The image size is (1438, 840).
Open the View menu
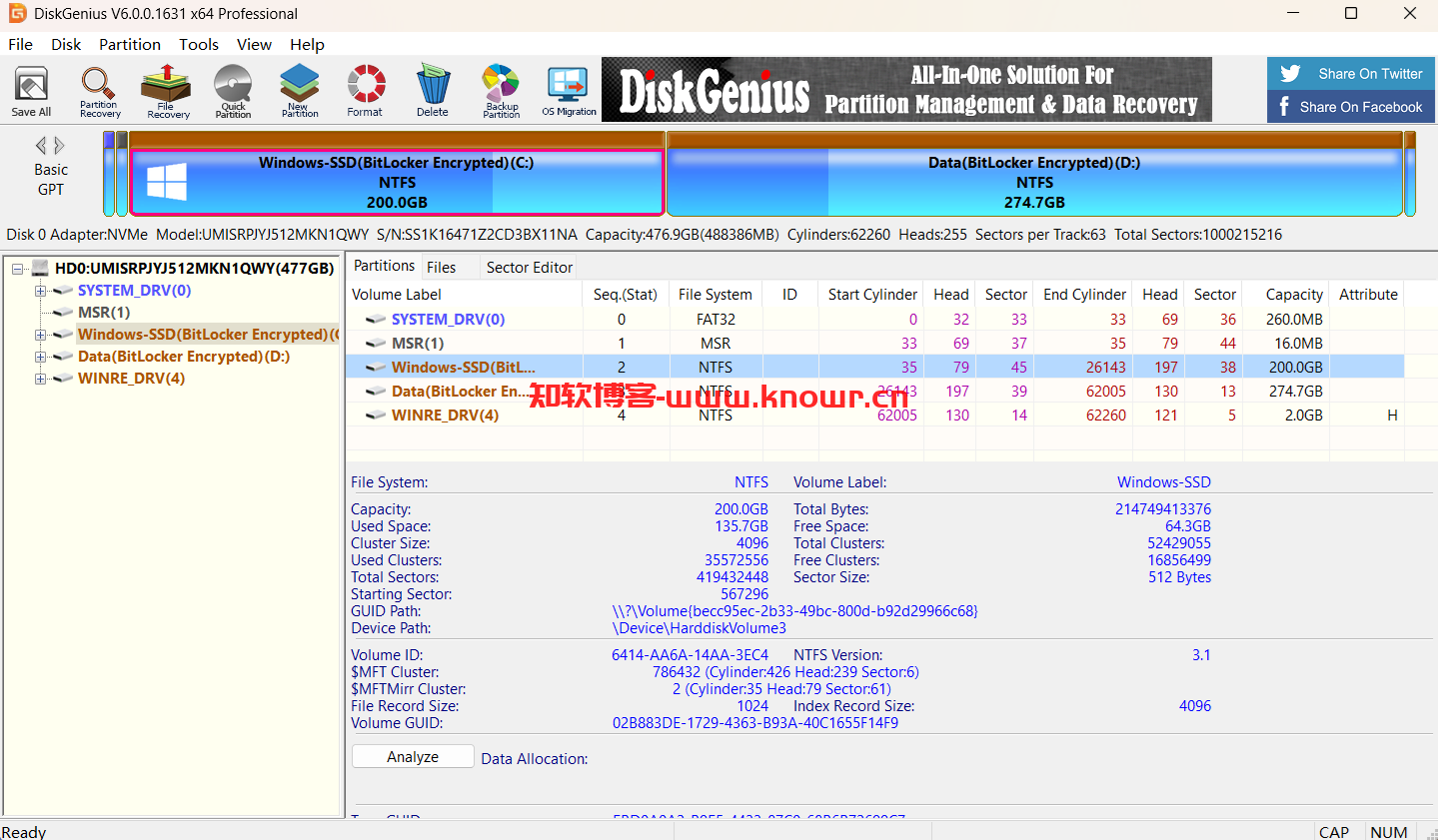click(x=254, y=45)
